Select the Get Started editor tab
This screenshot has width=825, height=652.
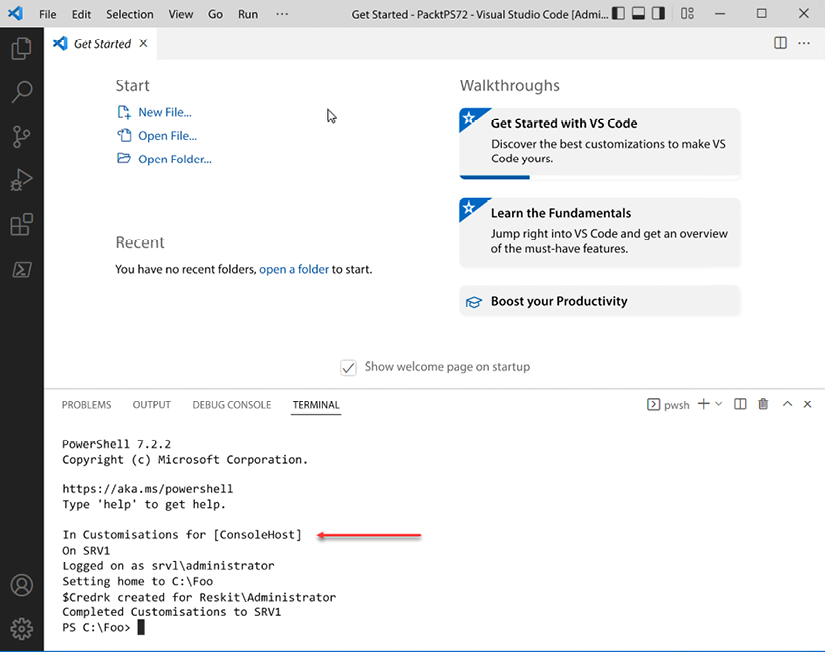[100, 43]
